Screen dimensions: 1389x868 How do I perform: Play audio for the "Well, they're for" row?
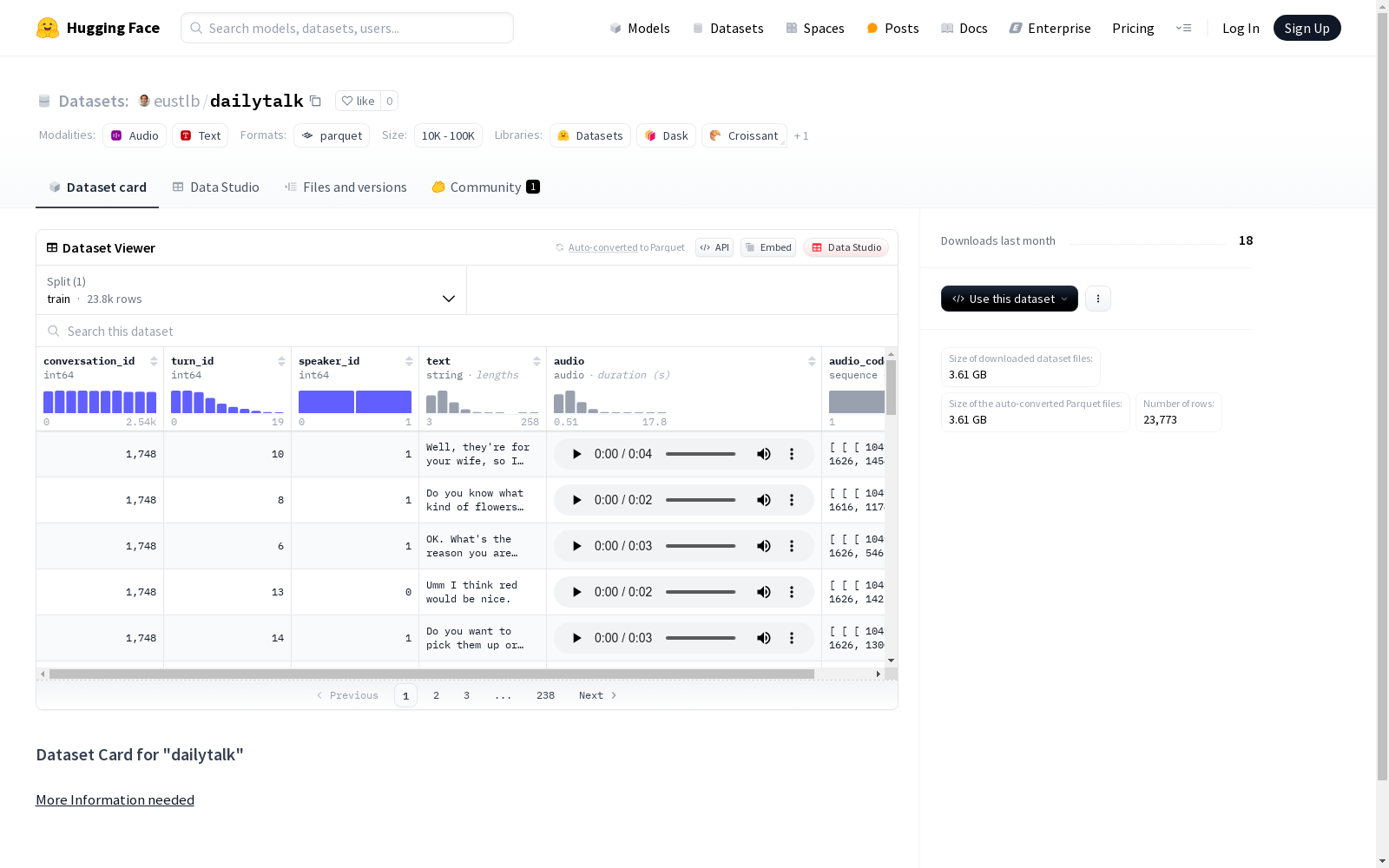coord(576,454)
